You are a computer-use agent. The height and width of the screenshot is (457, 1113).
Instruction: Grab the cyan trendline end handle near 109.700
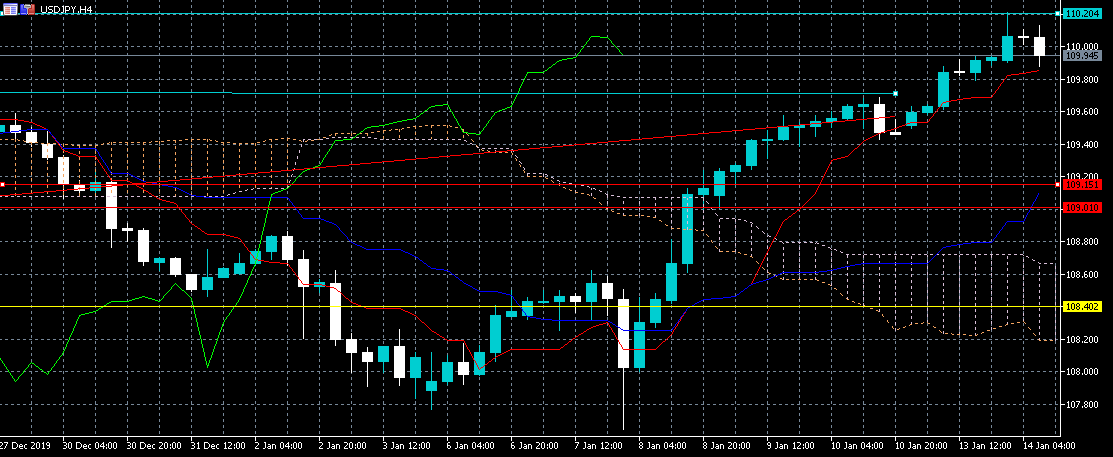click(896, 94)
